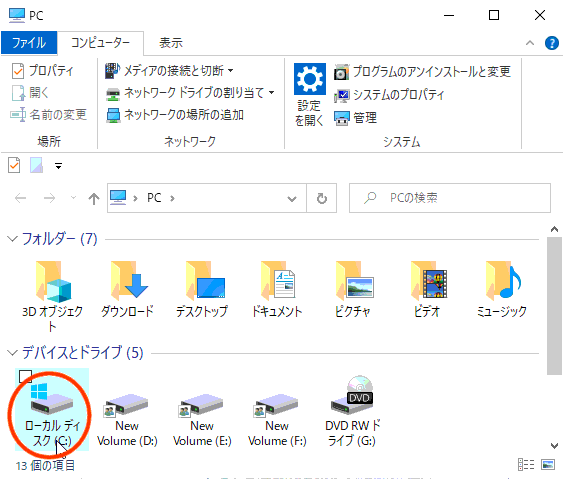Image resolution: width=564 pixels, height=479 pixels.
Task: Click the デバイスとドライブ (5) header text
Action: [82, 352]
